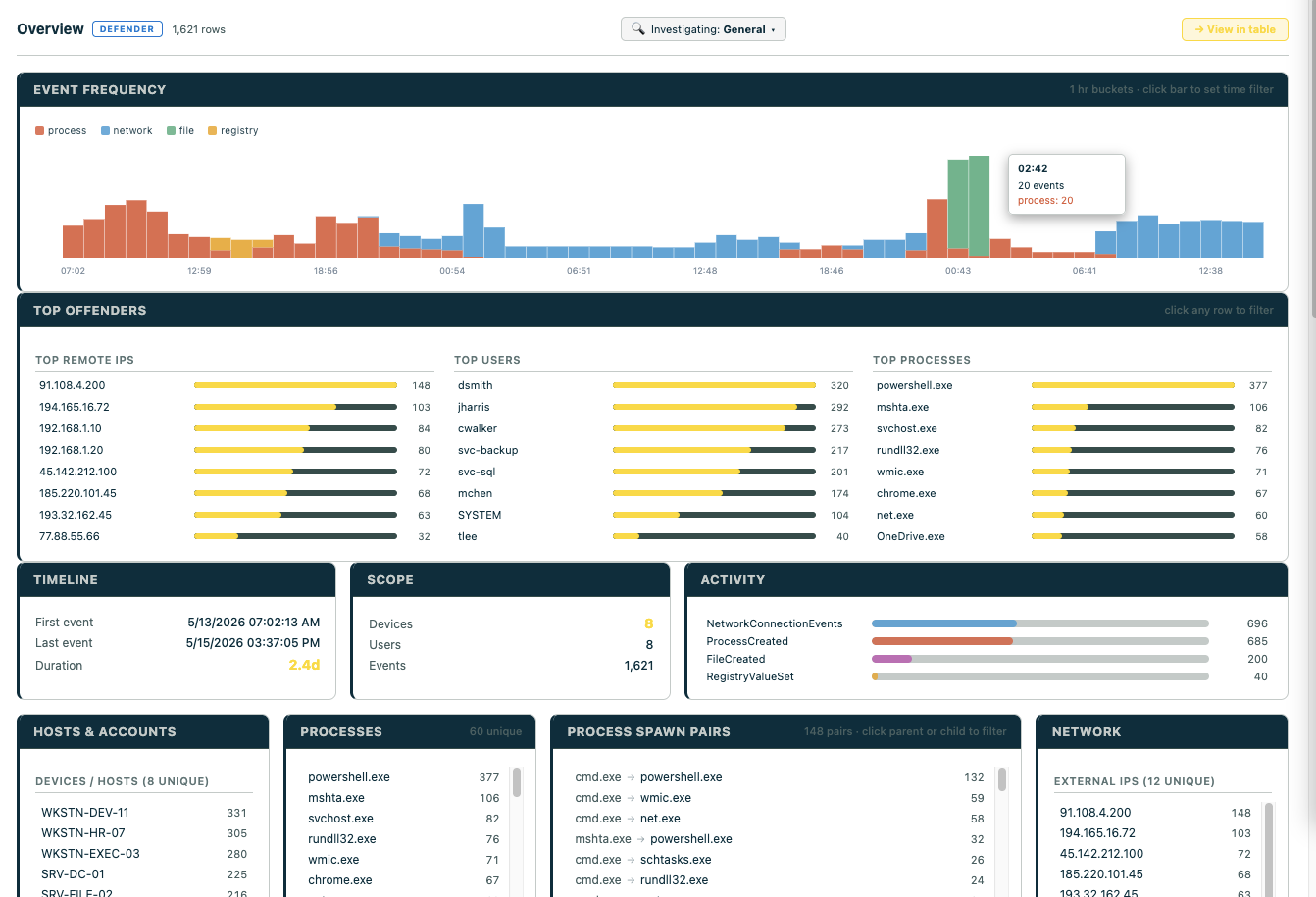Image resolution: width=1316 pixels, height=897 pixels.
Task: Select wmic.exe in Processes panel list
Action: (404, 860)
